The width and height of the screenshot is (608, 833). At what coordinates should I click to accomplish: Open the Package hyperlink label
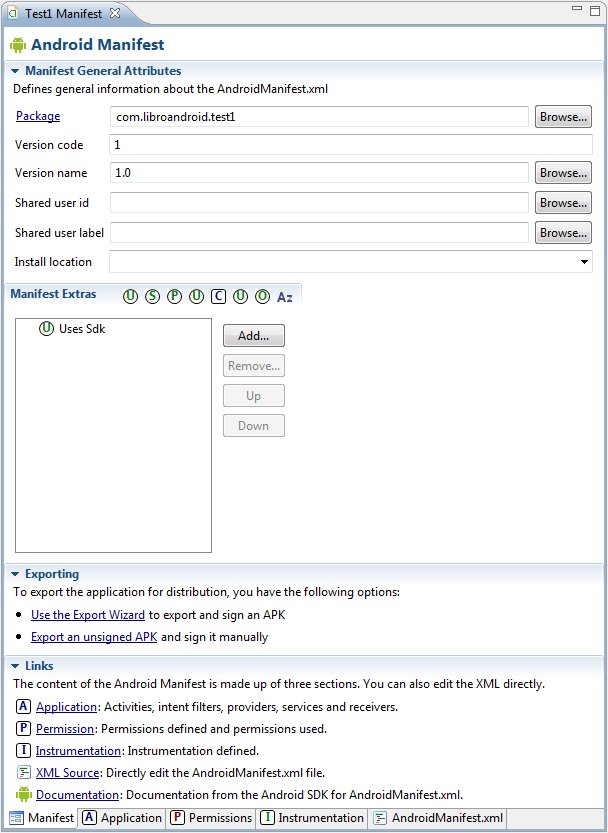pyautogui.click(x=38, y=116)
